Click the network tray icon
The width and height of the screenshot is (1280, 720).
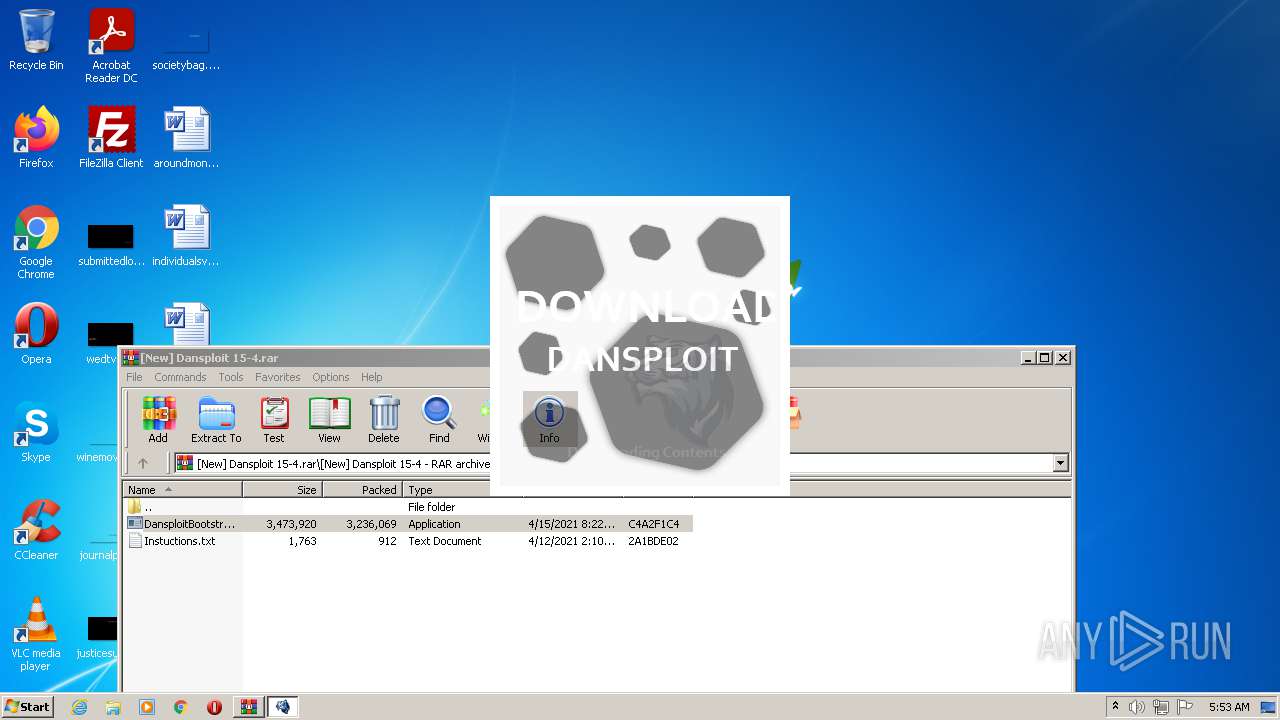click(1162, 707)
